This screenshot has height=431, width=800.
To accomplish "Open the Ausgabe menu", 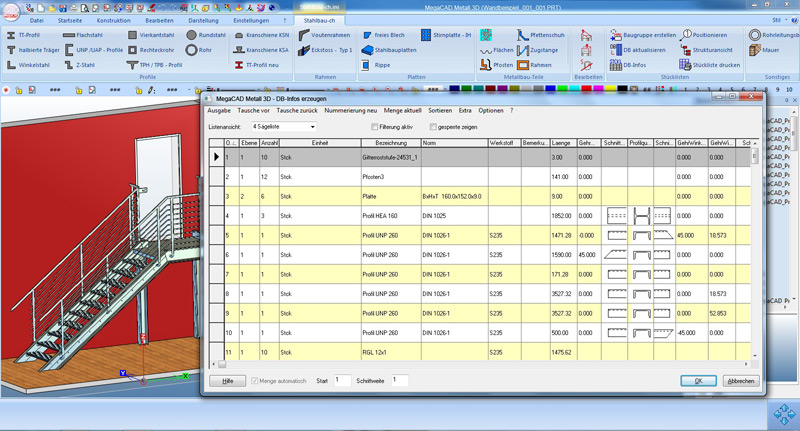I will coord(218,110).
